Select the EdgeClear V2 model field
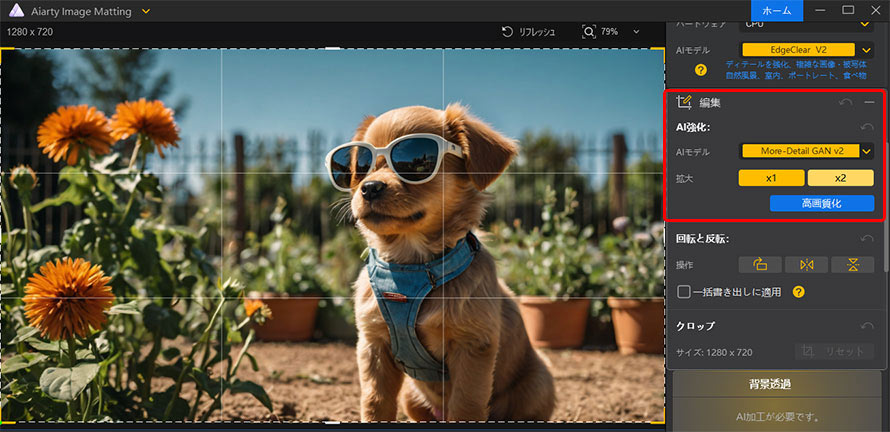 pyautogui.click(x=798, y=50)
